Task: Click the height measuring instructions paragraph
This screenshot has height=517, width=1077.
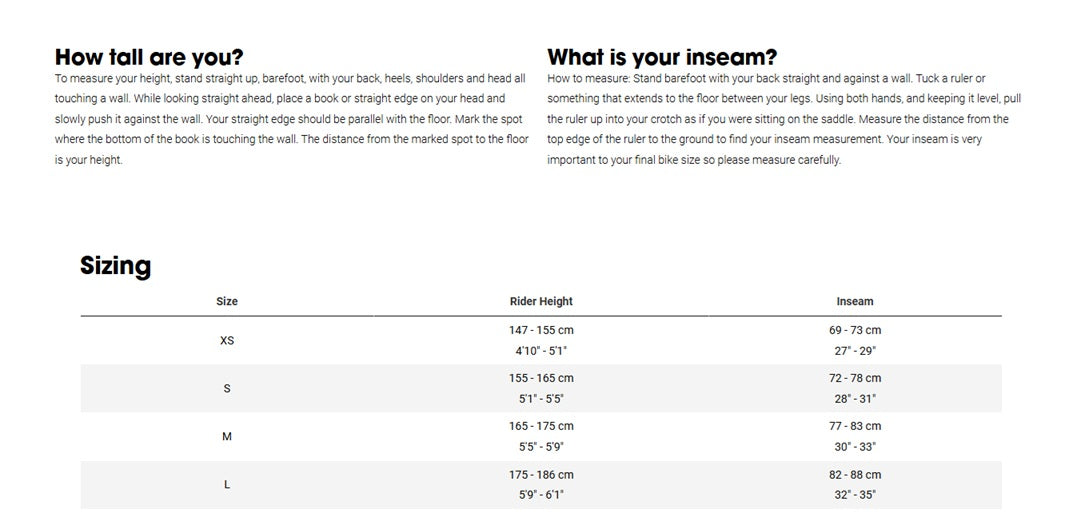Action: (292, 119)
